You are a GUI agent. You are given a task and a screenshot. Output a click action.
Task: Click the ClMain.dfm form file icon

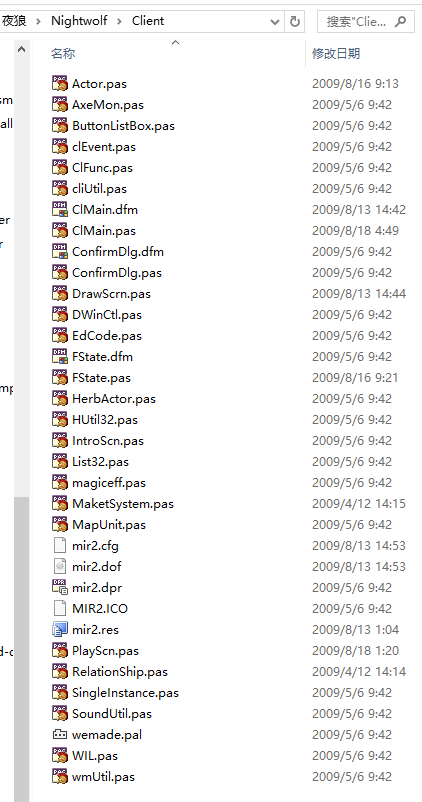[60, 209]
